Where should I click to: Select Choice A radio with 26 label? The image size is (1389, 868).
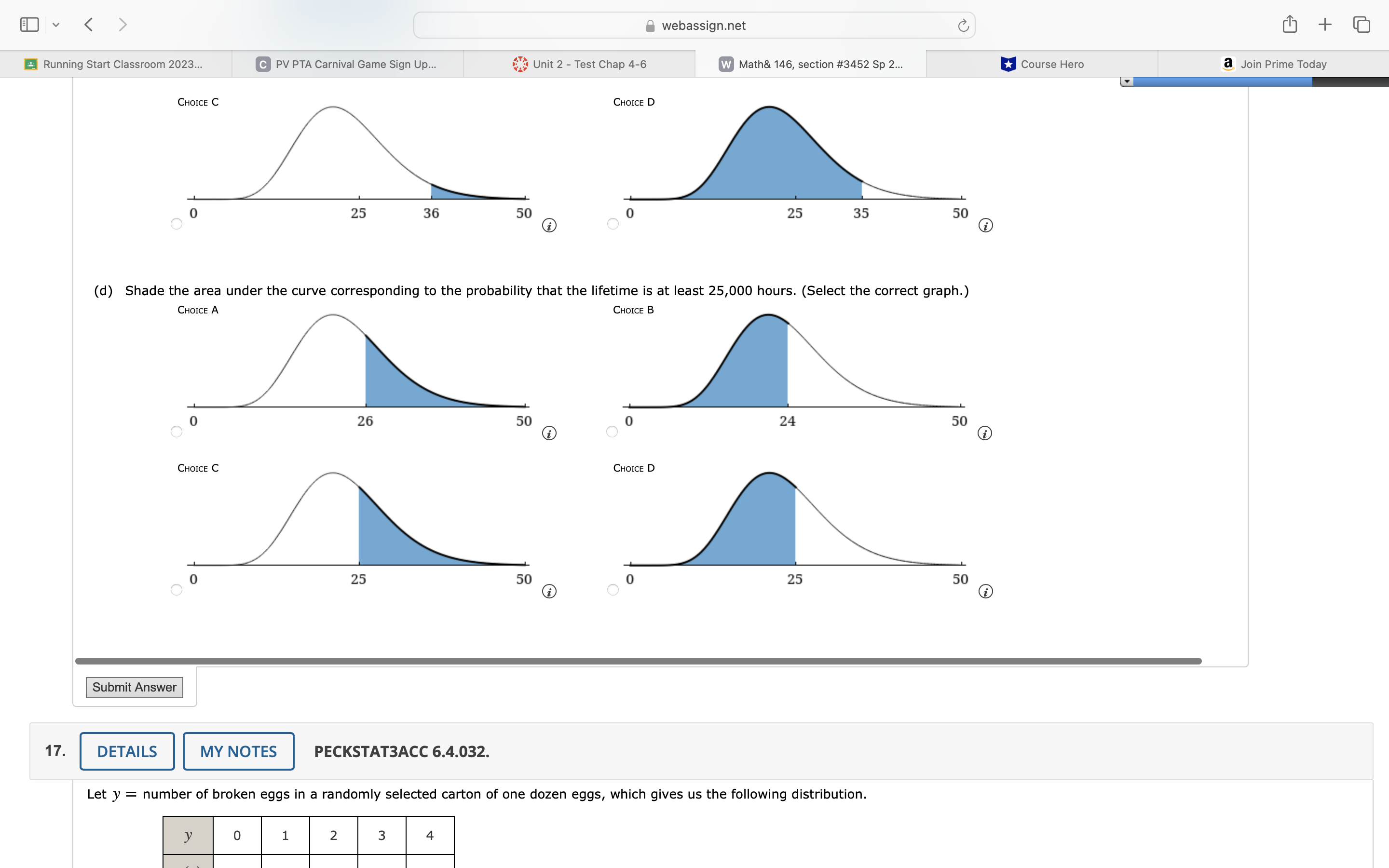click(176, 432)
